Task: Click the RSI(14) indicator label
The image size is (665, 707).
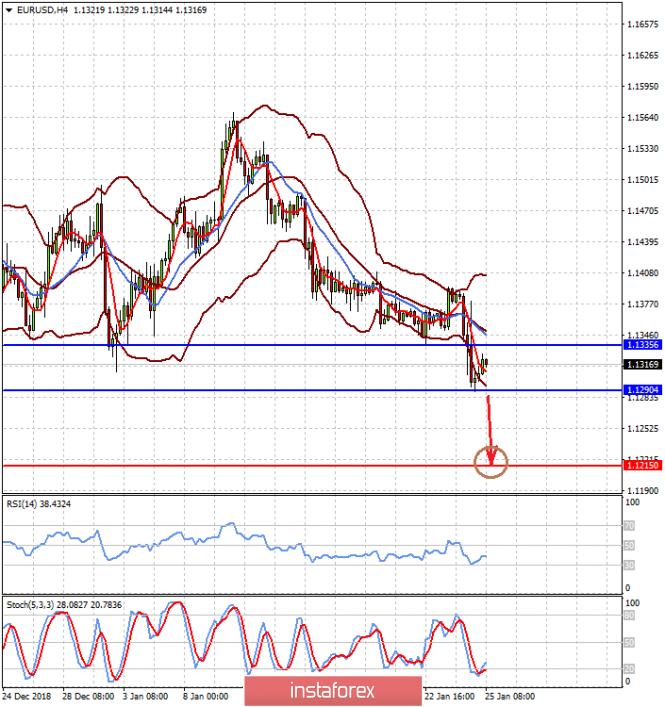Action: (x=27, y=502)
